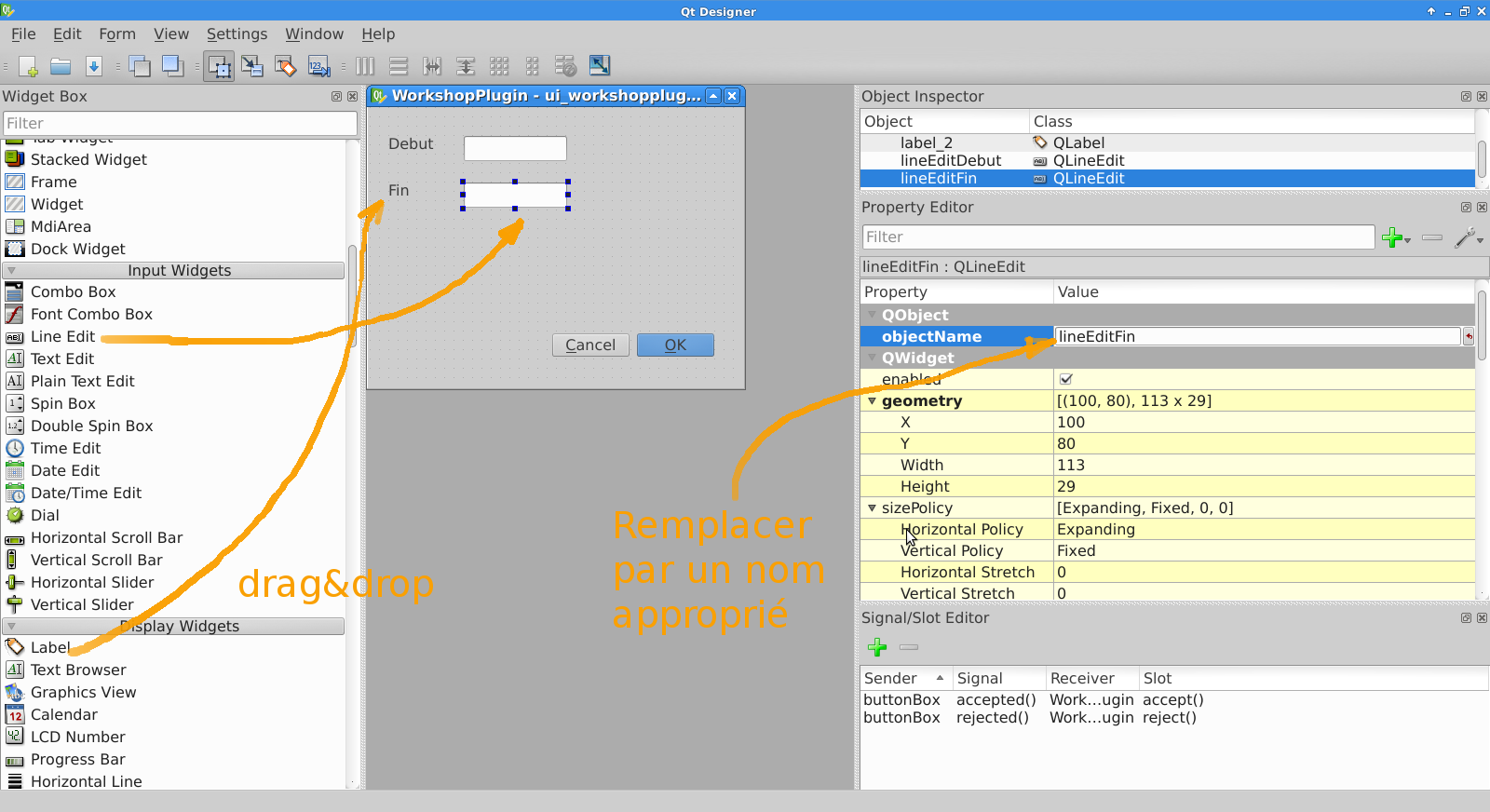This screenshot has width=1490, height=812.
Task: Float the Object Inspector panel
Action: [1466, 97]
